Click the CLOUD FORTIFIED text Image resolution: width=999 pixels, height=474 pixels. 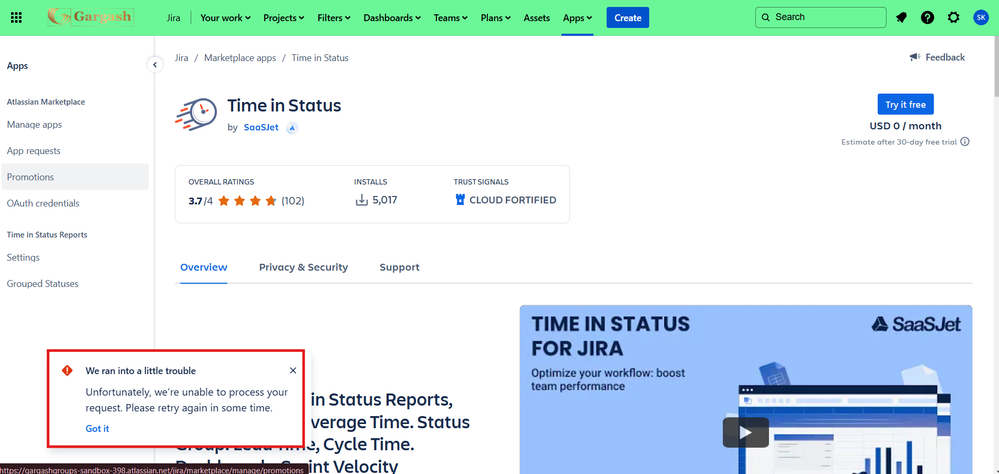point(513,200)
